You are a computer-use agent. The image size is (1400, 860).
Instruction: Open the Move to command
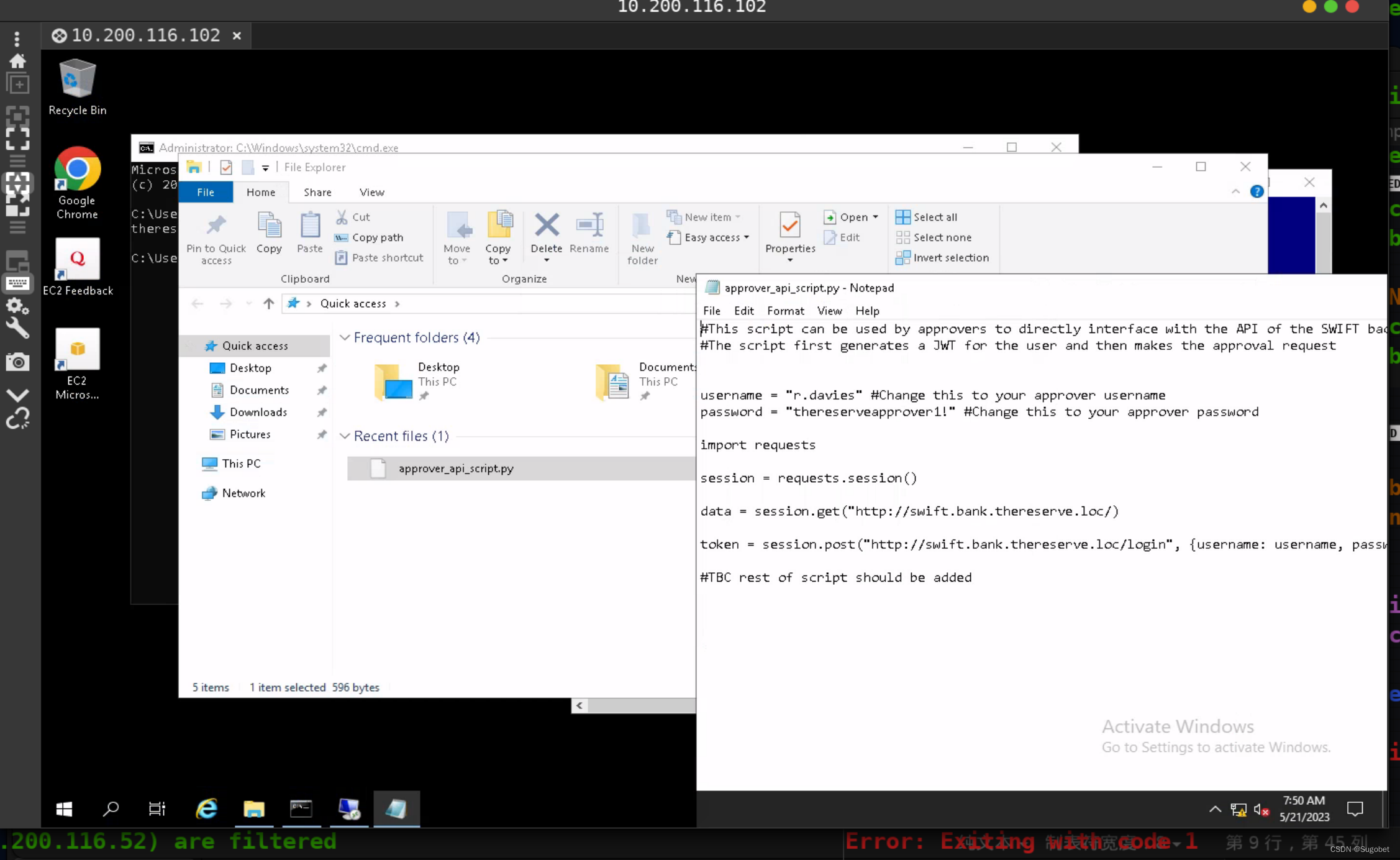point(457,238)
